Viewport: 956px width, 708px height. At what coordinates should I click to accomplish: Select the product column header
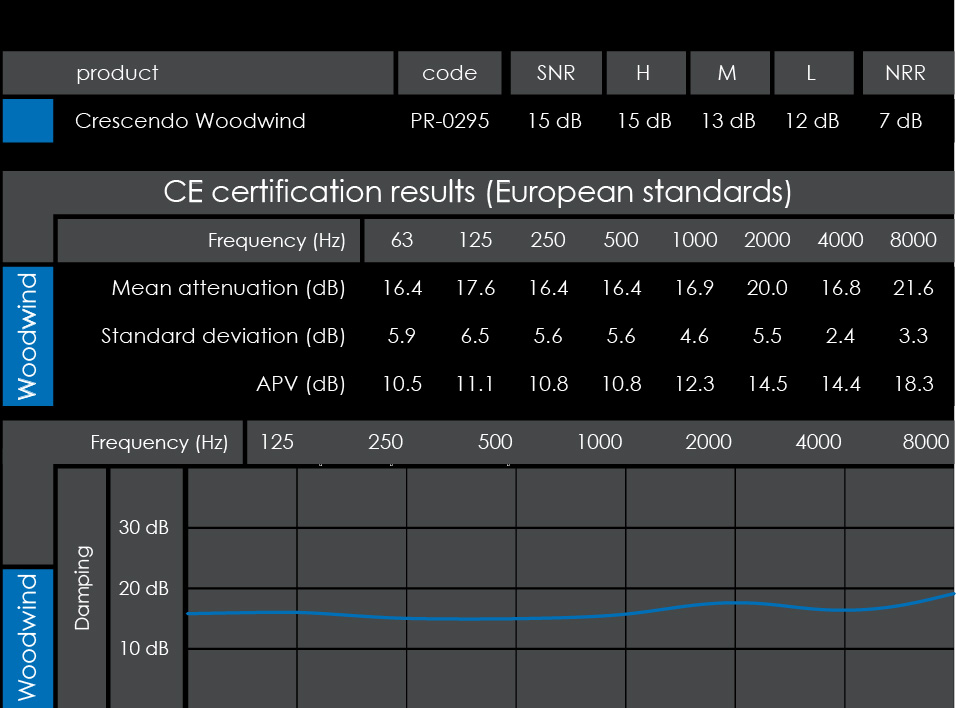(x=198, y=73)
